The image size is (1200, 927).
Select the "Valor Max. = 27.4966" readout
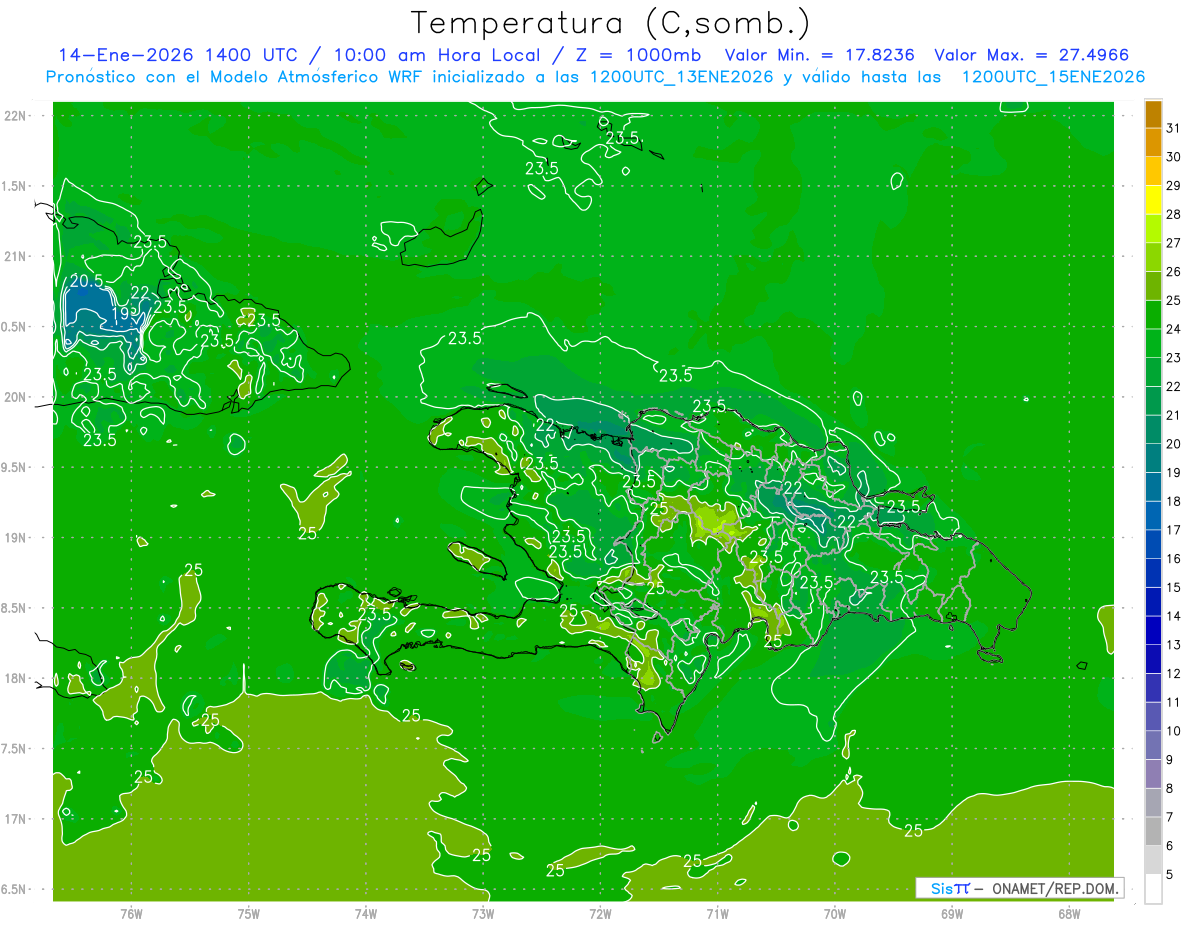tap(1031, 55)
